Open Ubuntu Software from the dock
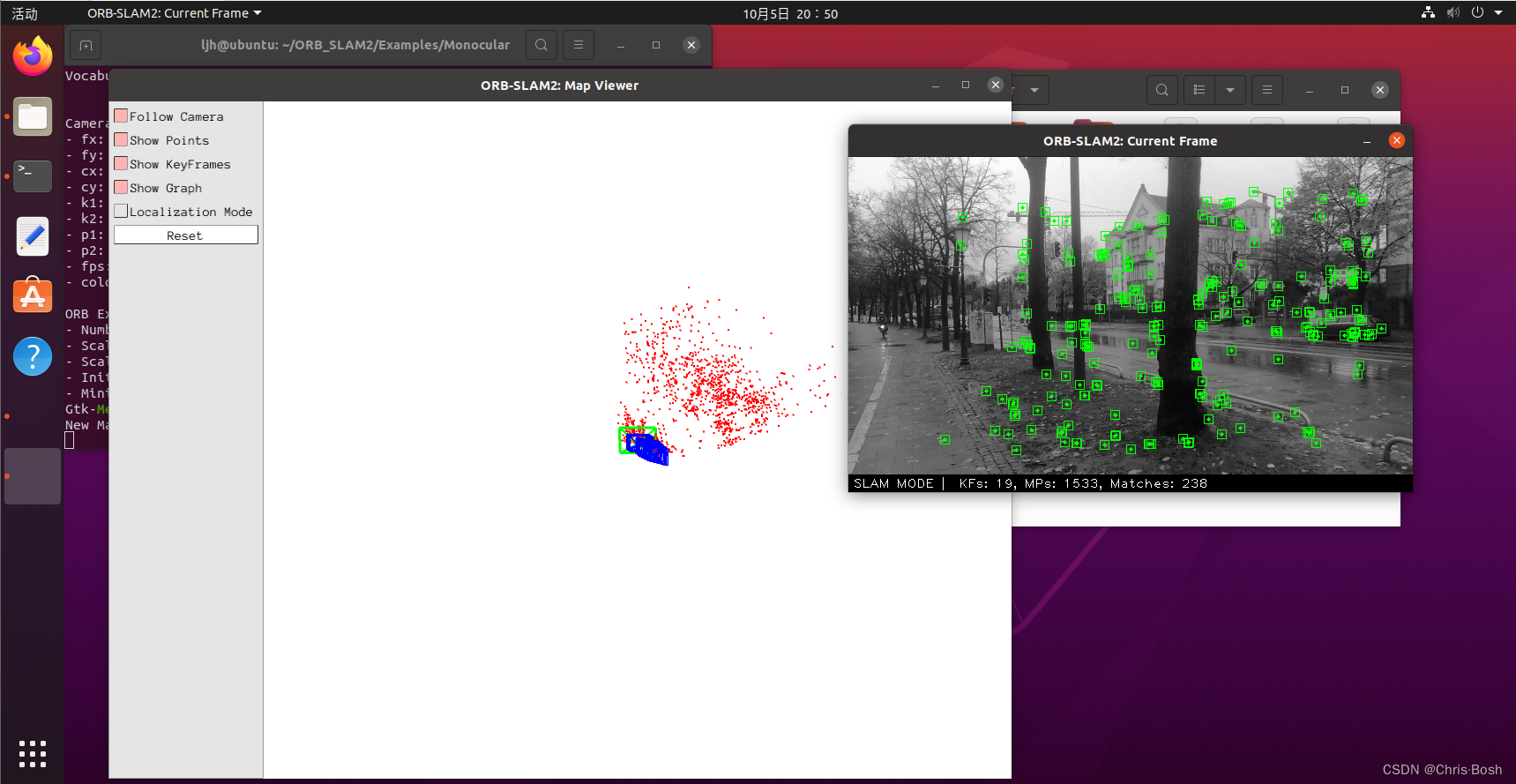This screenshot has width=1516, height=784. (x=33, y=296)
